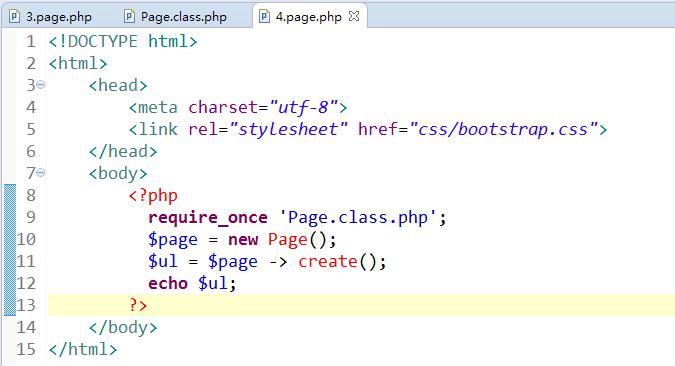Click the Page.class.php file icon
This screenshot has width=675, height=366.
pyautogui.click(x=129, y=16)
